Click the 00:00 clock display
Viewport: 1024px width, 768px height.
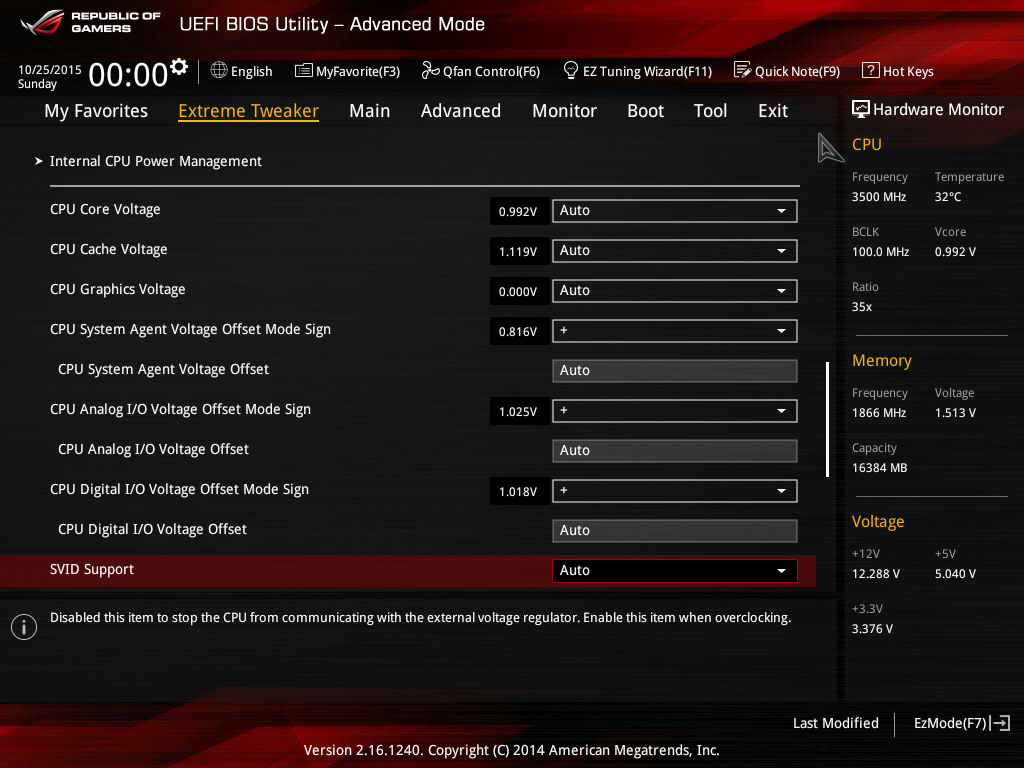(x=128, y=74)
